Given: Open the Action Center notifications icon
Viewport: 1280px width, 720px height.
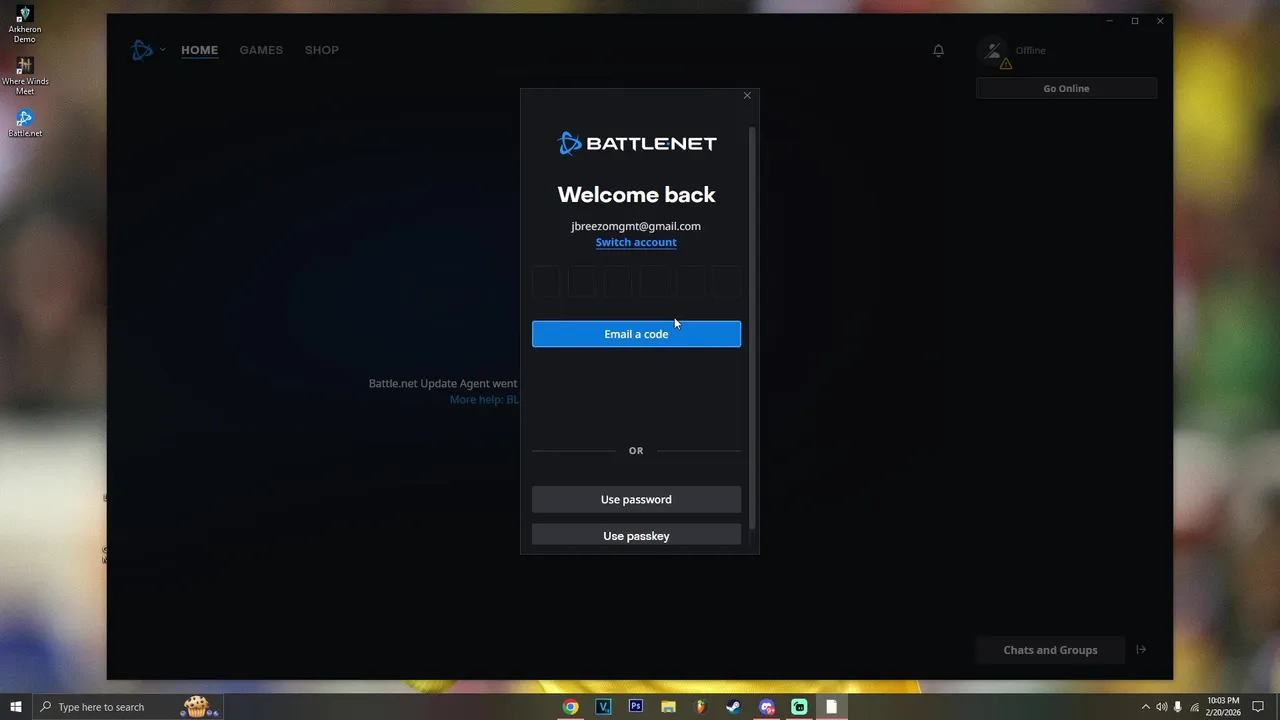Looking at the screenshot, I should [x=1258, y=707].
